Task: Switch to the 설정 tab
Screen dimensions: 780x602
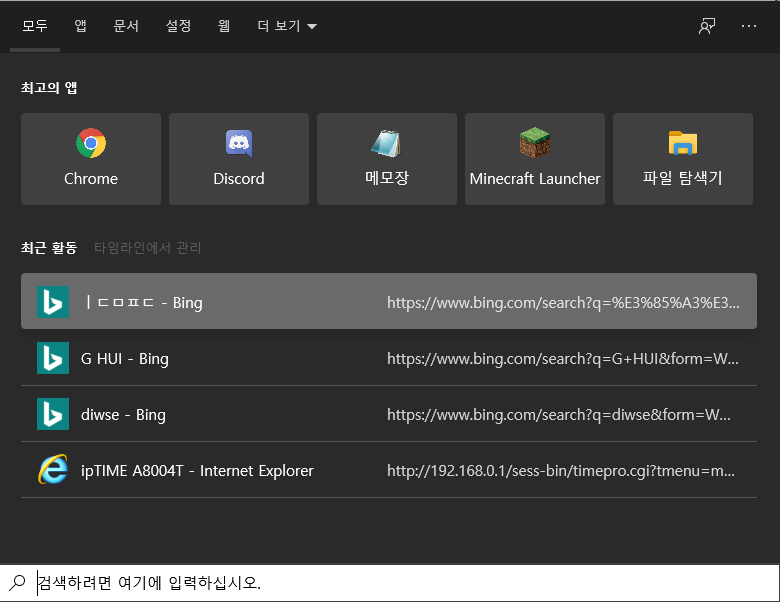Action: point(178,26)
